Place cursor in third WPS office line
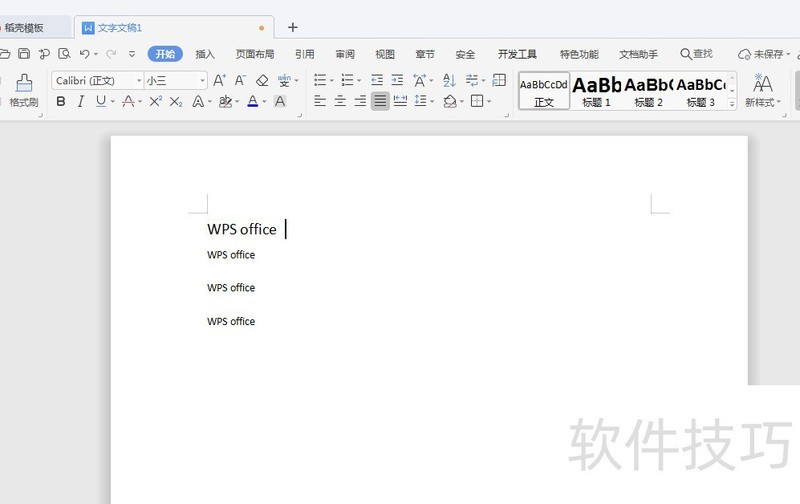 click(x=231, y=288)
